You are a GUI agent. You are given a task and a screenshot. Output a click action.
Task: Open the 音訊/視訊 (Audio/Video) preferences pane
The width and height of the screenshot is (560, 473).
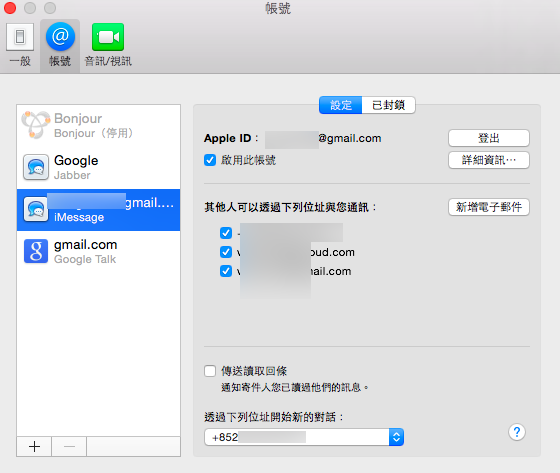(108, 45)
